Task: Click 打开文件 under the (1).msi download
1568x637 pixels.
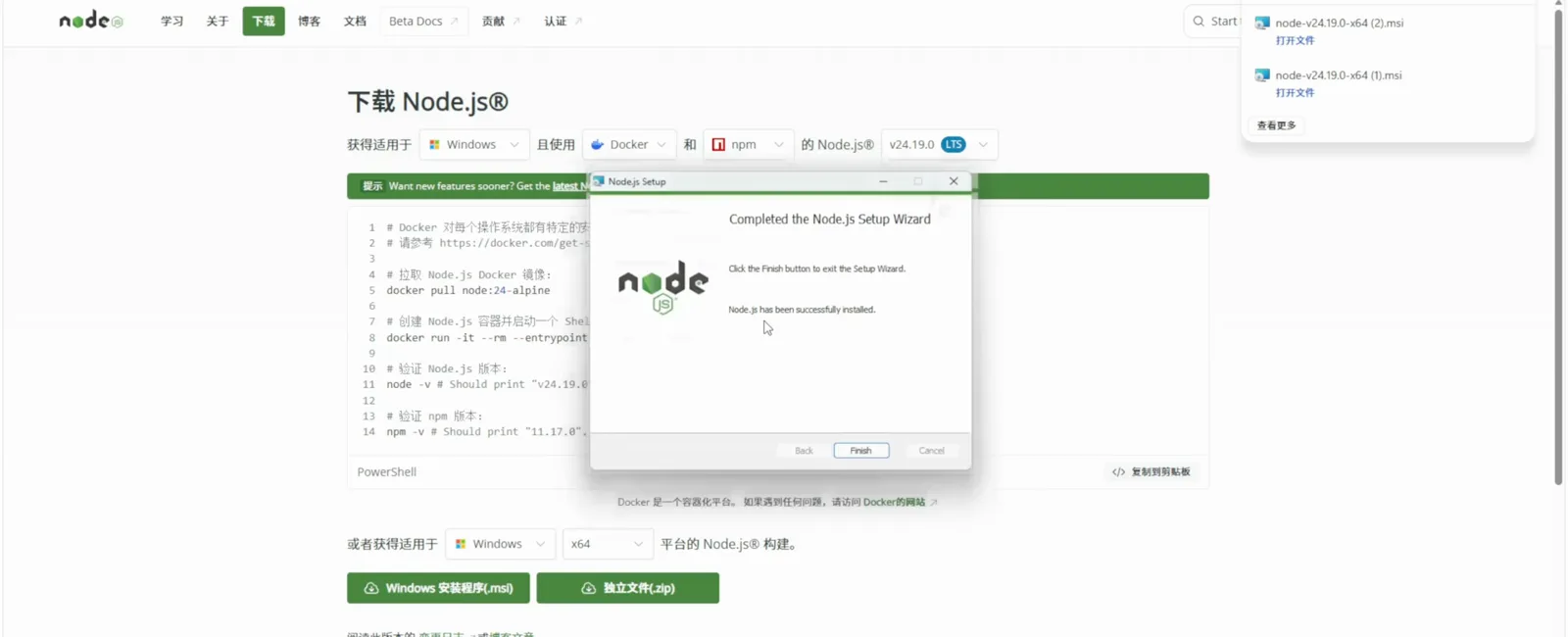Action: coord(1295,92)
